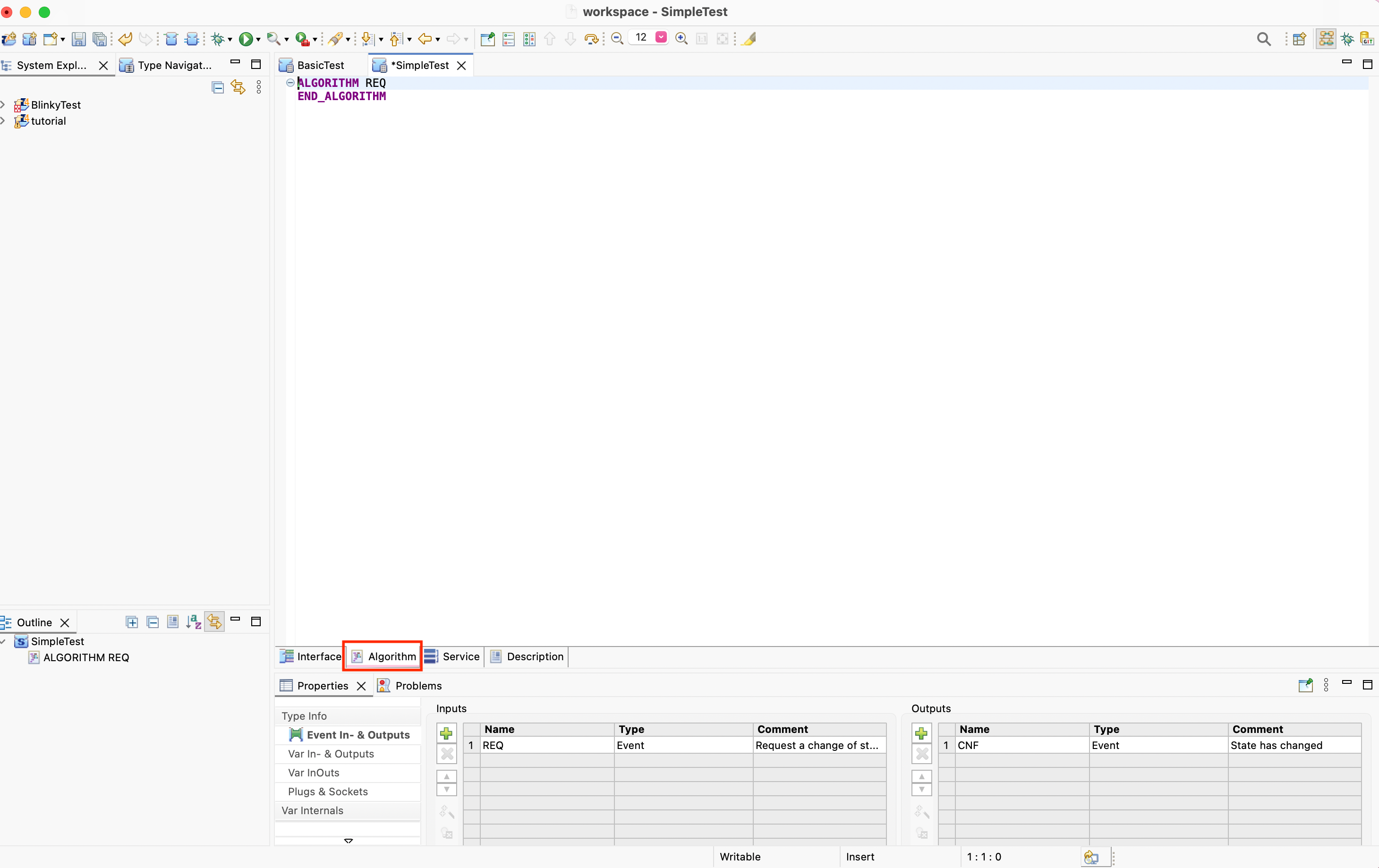The width and height of the screenshot is (1379, 868).
Task: Close the *SimpleTest editor tab
Action: tap(461, 66)
